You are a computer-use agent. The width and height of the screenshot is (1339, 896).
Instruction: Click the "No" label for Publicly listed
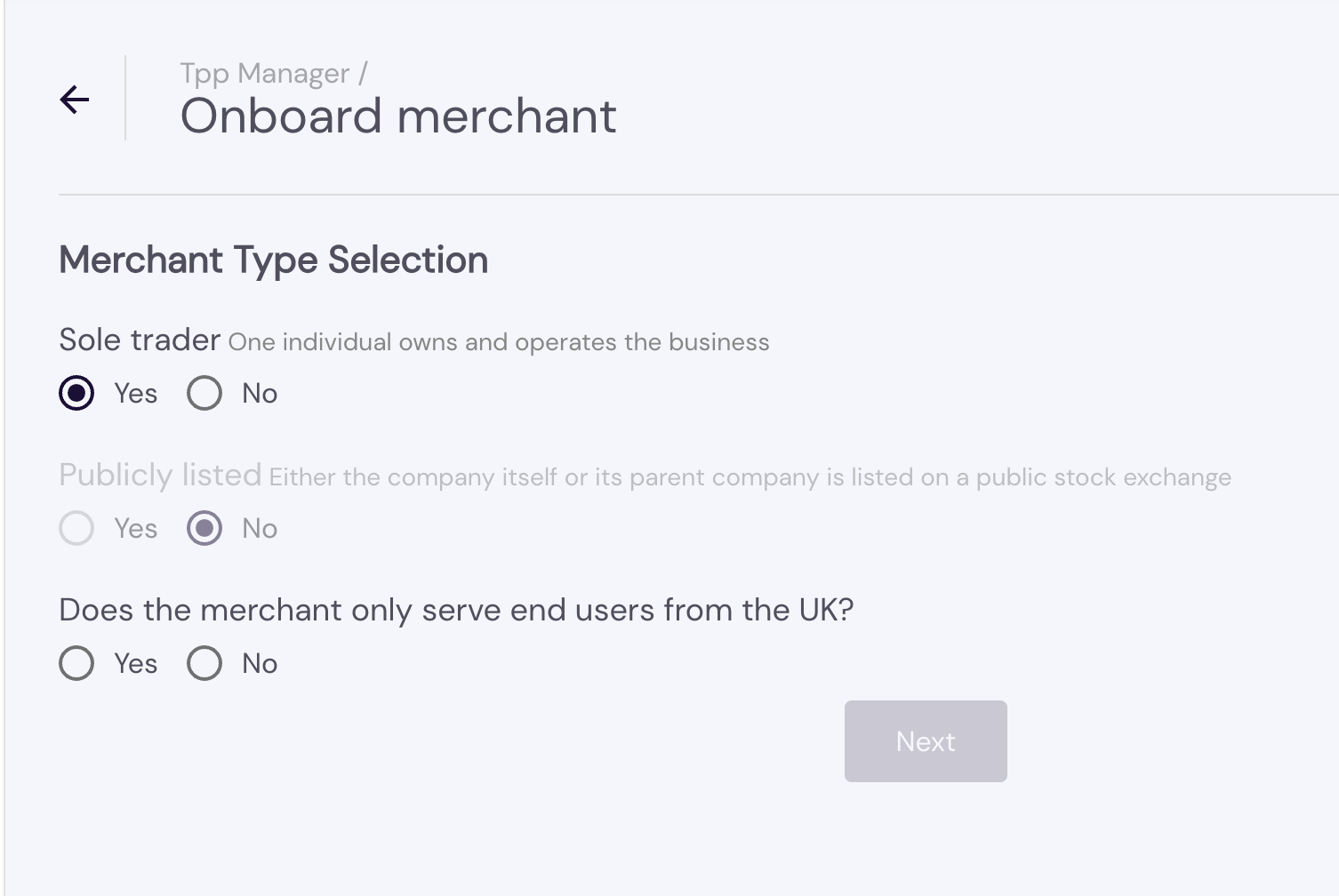click(260, 528)
